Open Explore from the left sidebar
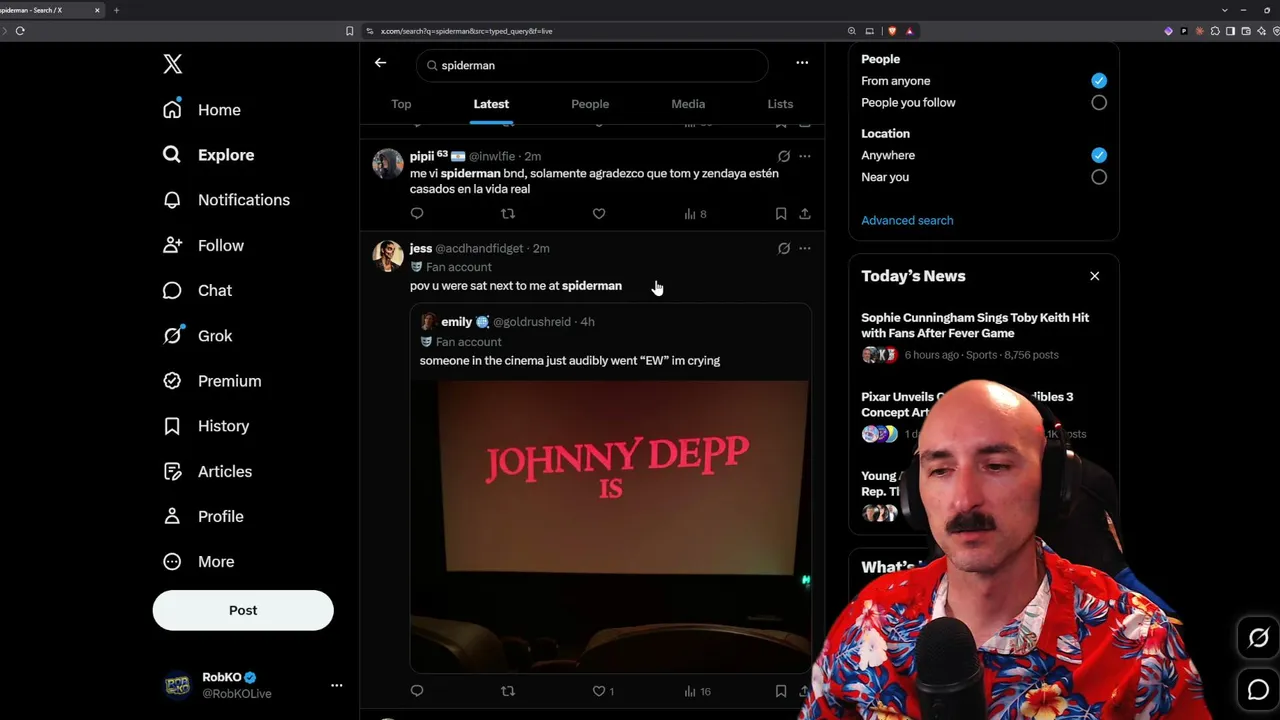The height and width of the screenshot is (720, 1280). (209, 155)
